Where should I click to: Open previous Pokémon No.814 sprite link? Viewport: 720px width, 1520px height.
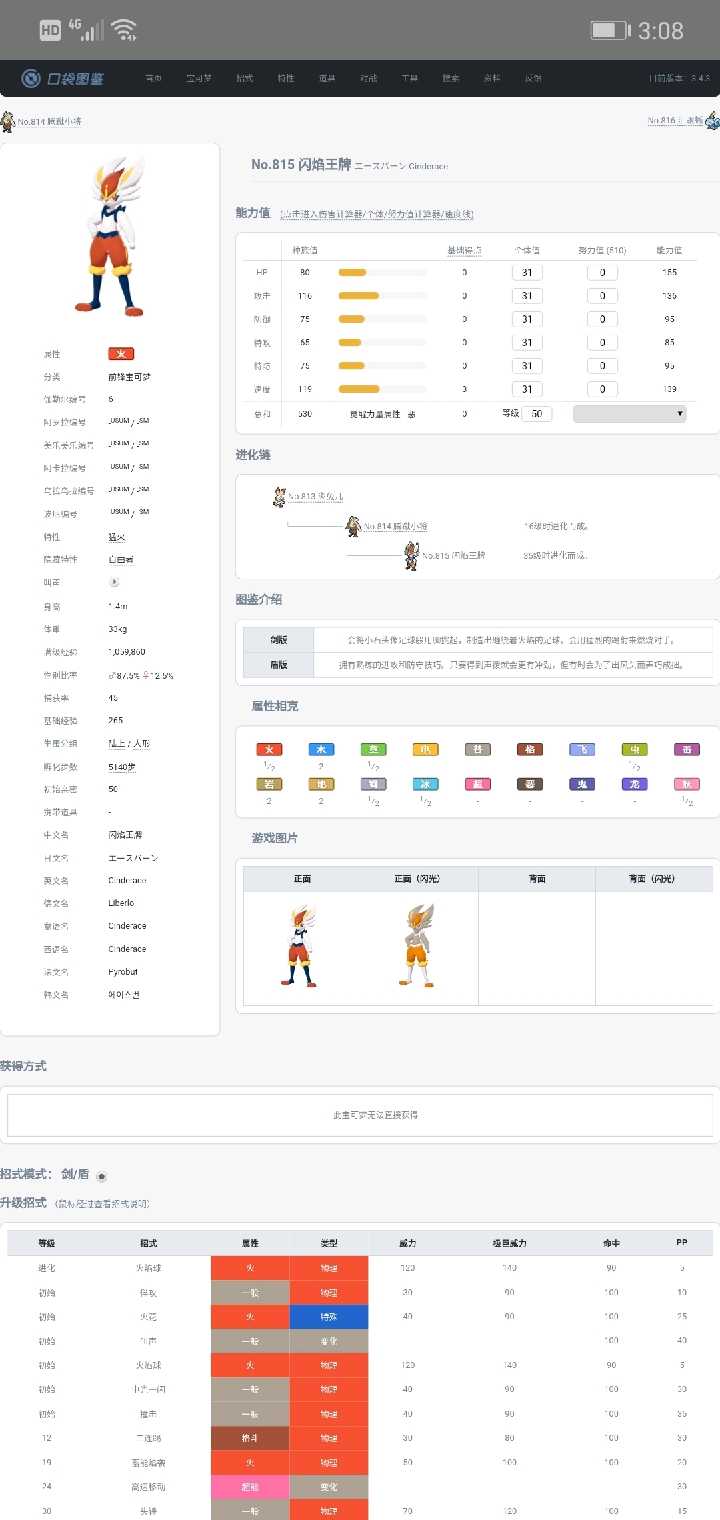pyautogui.click(x=8, y=121)
